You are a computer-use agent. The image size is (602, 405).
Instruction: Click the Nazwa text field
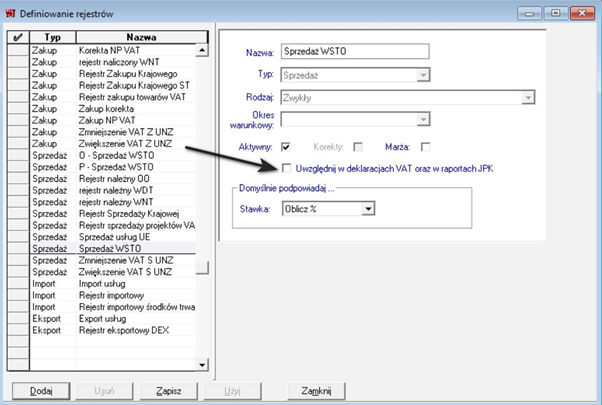(x=355, y=52)
